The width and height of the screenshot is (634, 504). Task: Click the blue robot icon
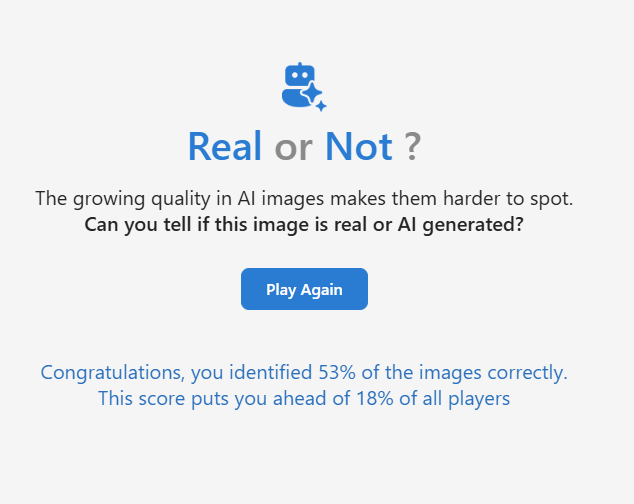tap(304, 87)
